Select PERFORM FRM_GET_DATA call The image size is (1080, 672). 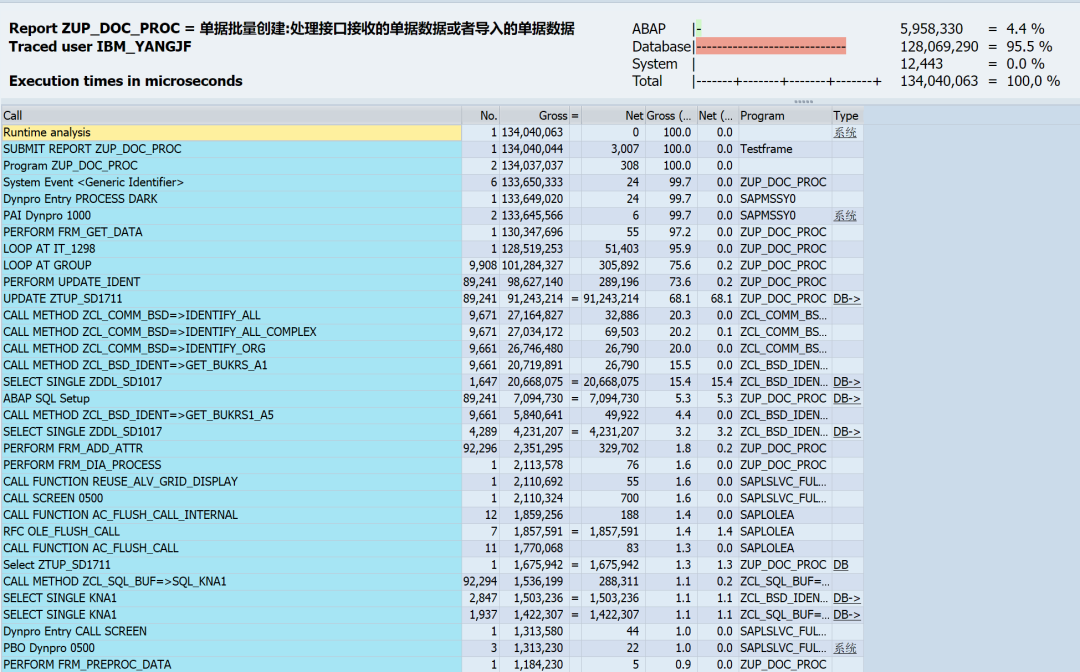point(72,232)
